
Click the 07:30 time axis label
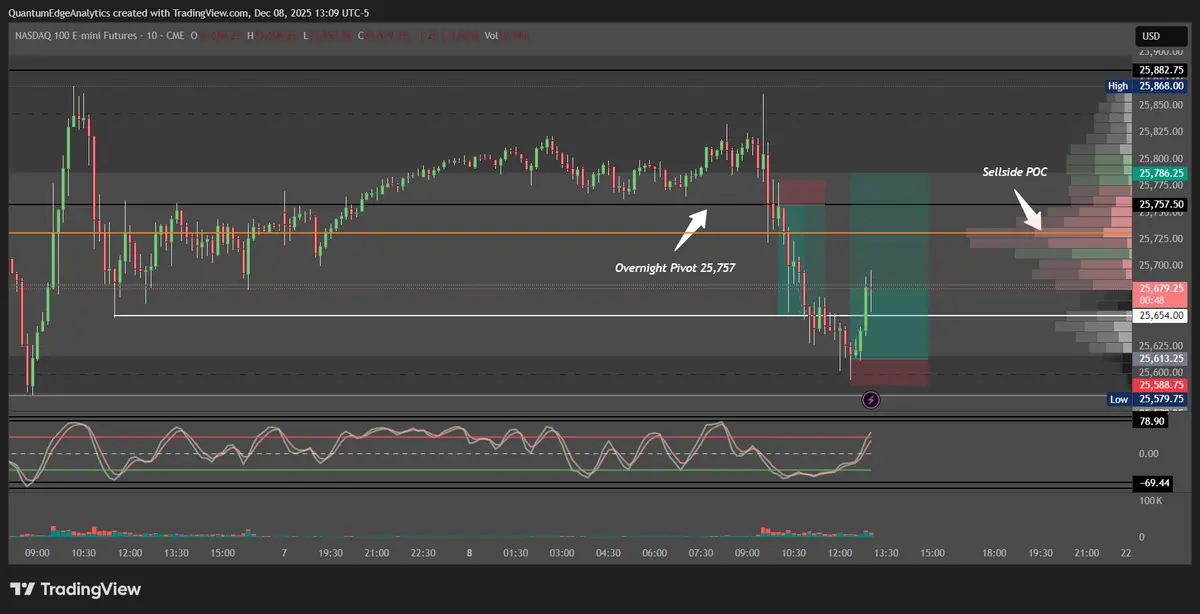point(702,553)
